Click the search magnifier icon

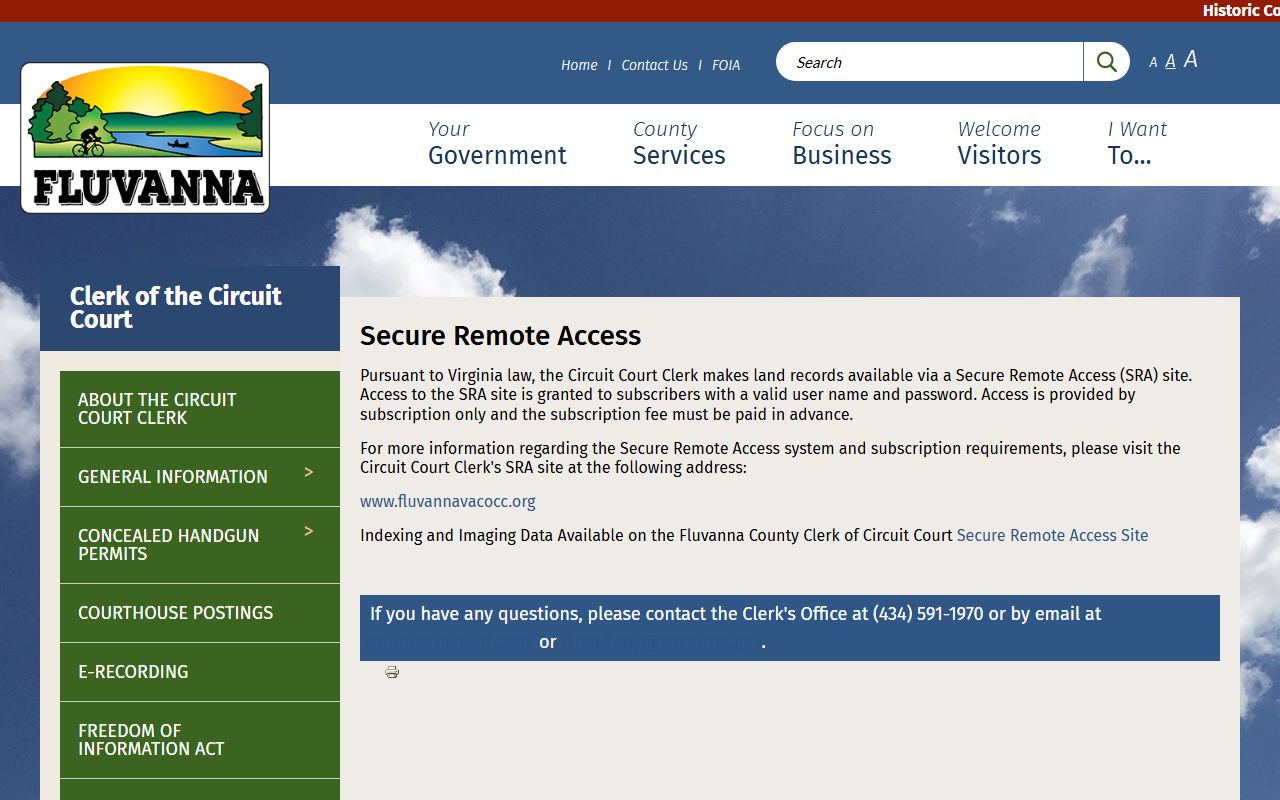pos(1106,62)
